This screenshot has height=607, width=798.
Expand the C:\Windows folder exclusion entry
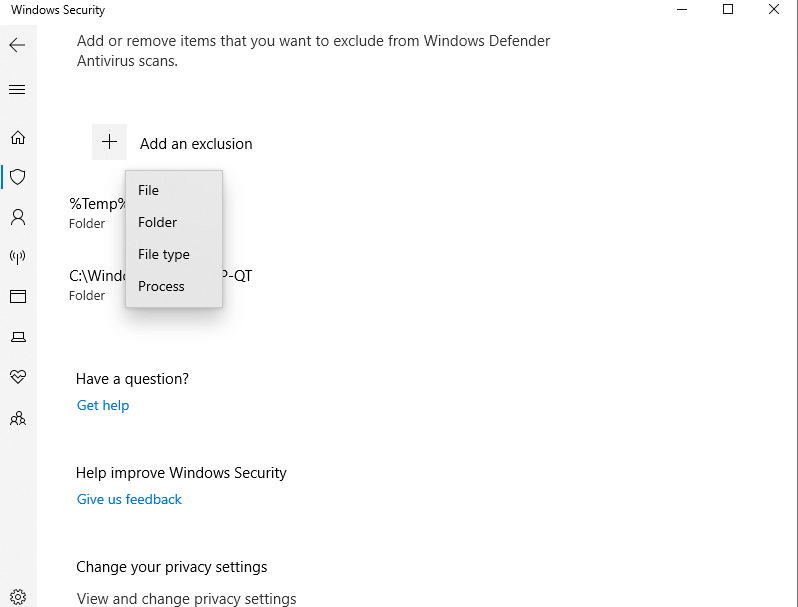point(97,284)
